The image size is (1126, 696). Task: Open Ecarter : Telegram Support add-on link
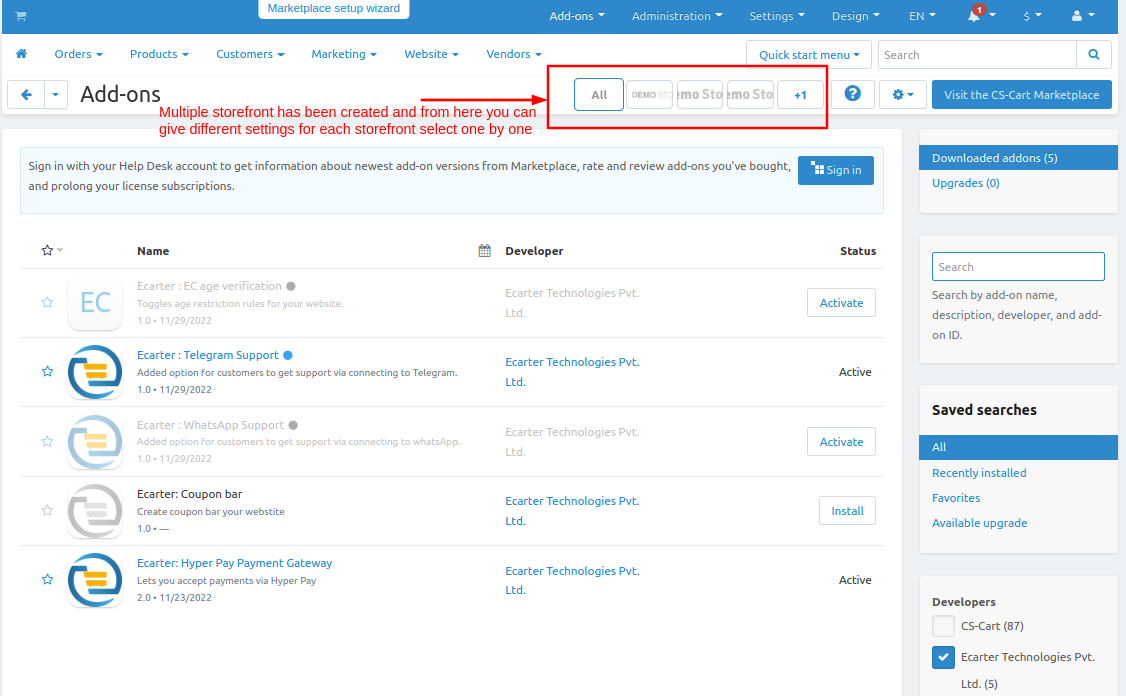coord(208,355)
